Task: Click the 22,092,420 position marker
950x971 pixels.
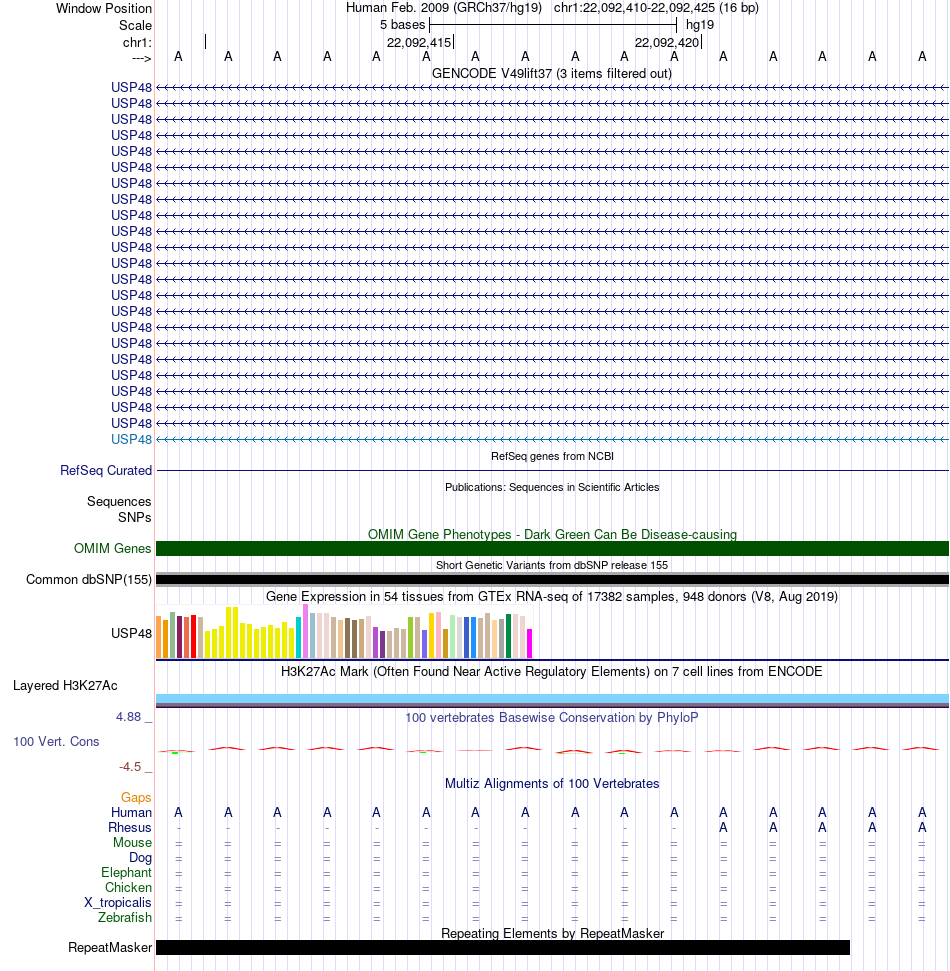Action: tap(666, 42)
